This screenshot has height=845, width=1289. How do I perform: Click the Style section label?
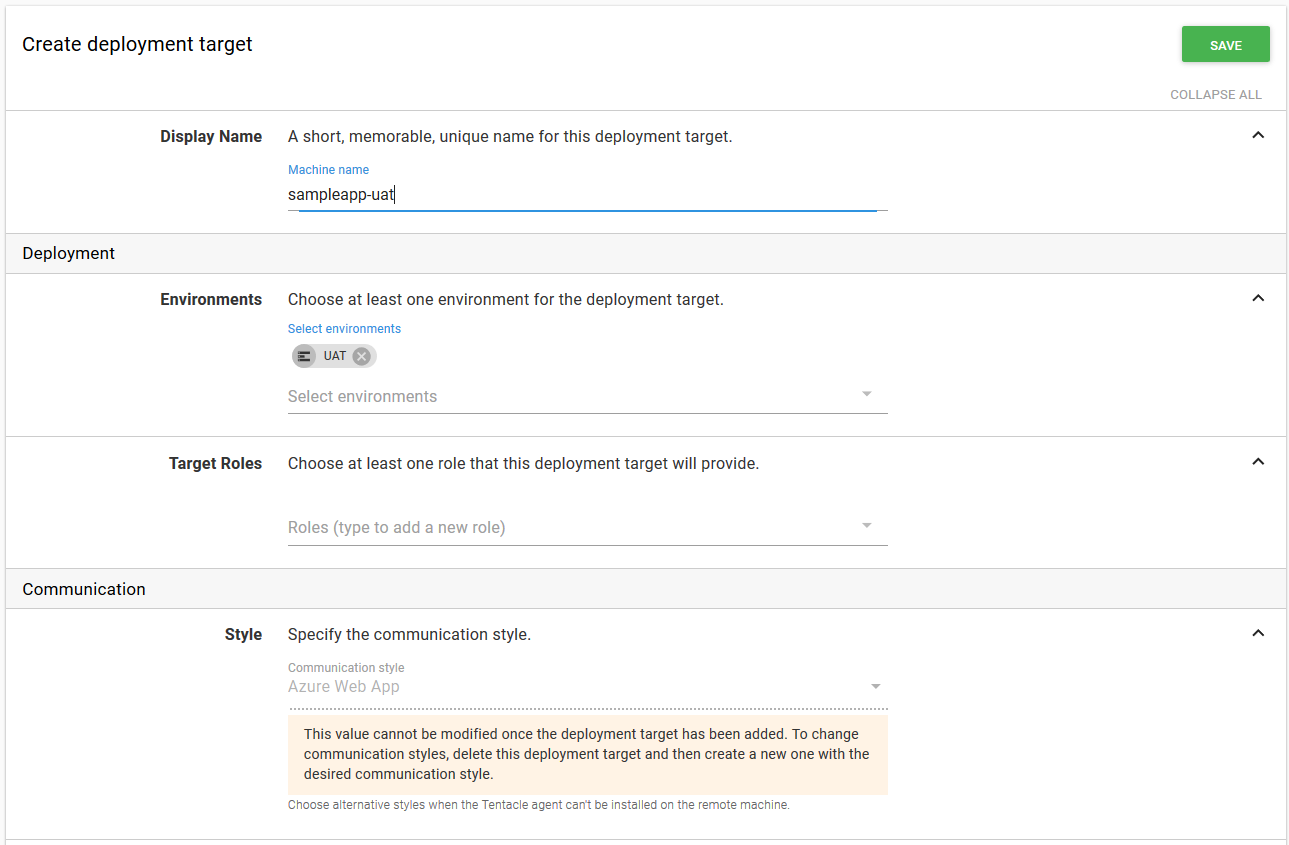[x=243, y=635]
